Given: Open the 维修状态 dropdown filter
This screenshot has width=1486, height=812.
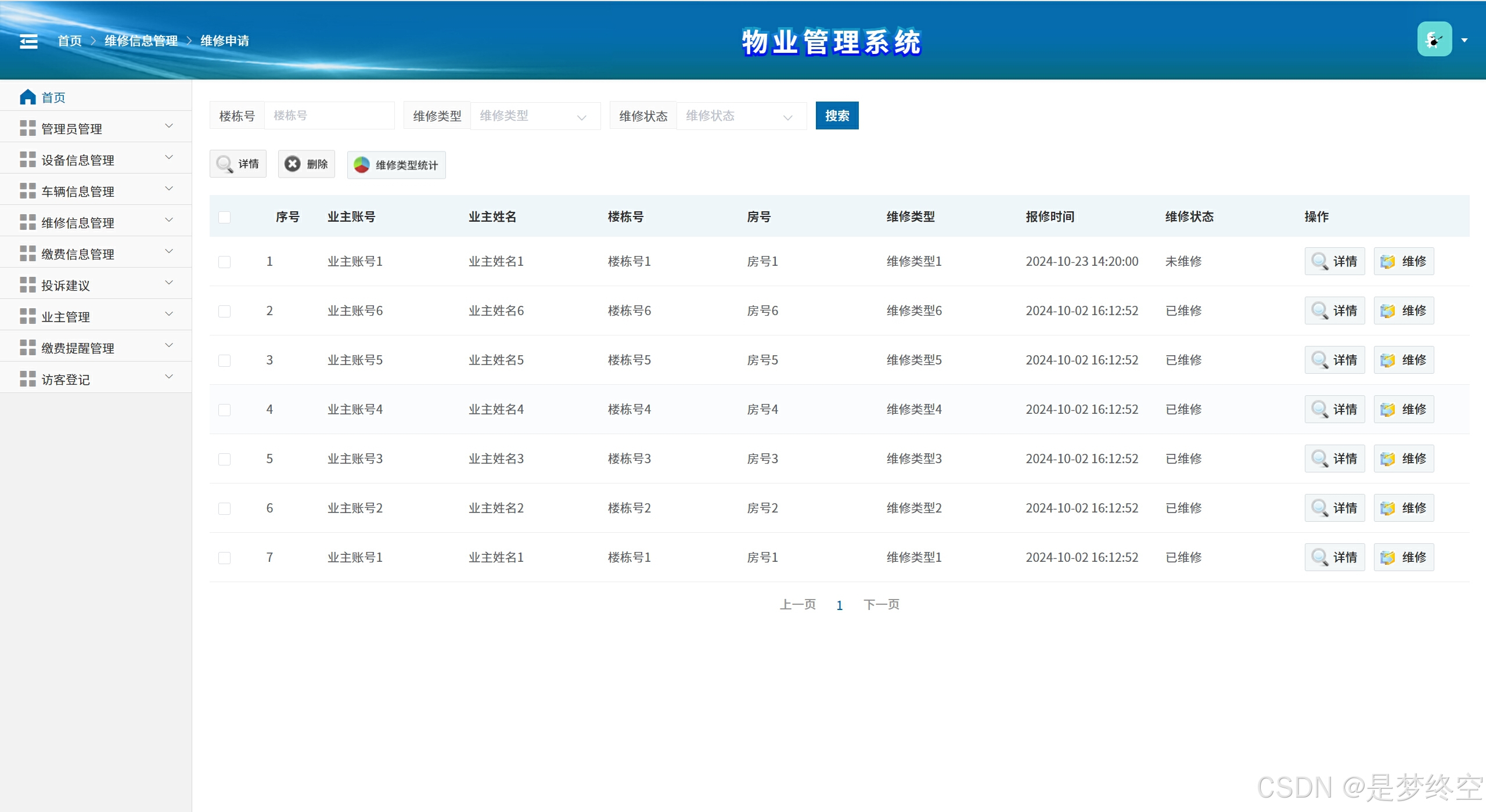Looking at the screenshot, I should [x=740, y=116].
